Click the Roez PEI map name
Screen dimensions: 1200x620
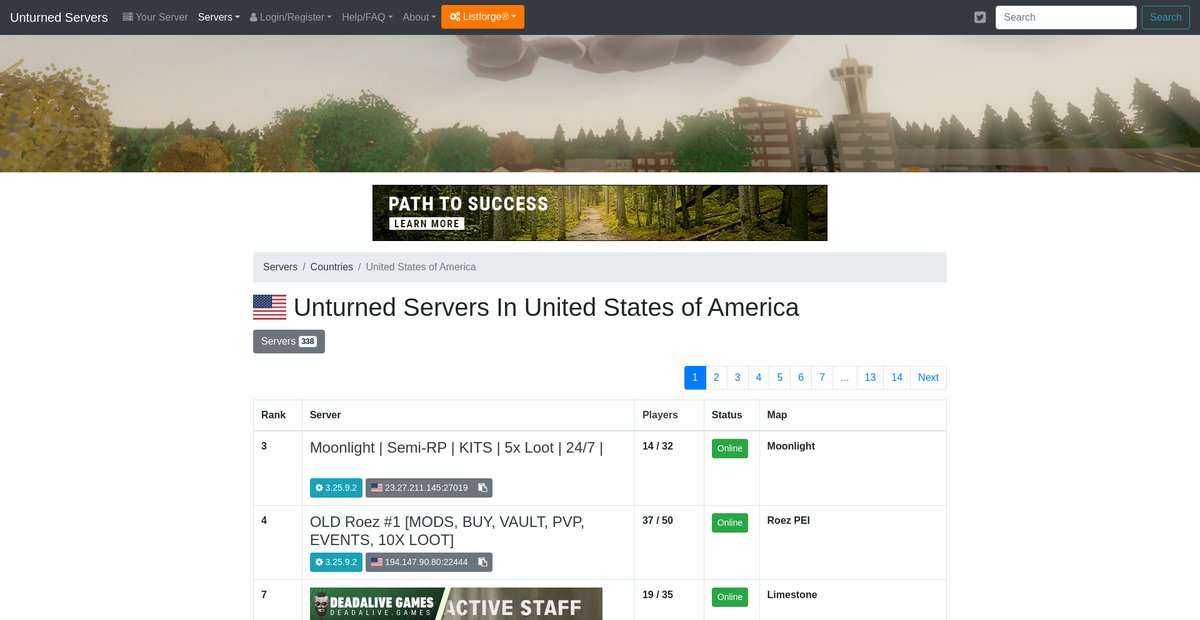(x=789, y=520)
